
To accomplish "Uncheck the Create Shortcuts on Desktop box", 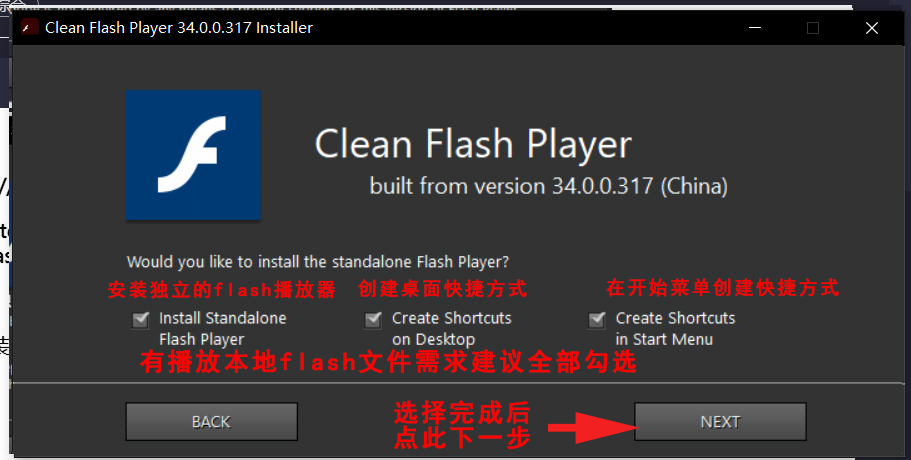I will [373, 319].
